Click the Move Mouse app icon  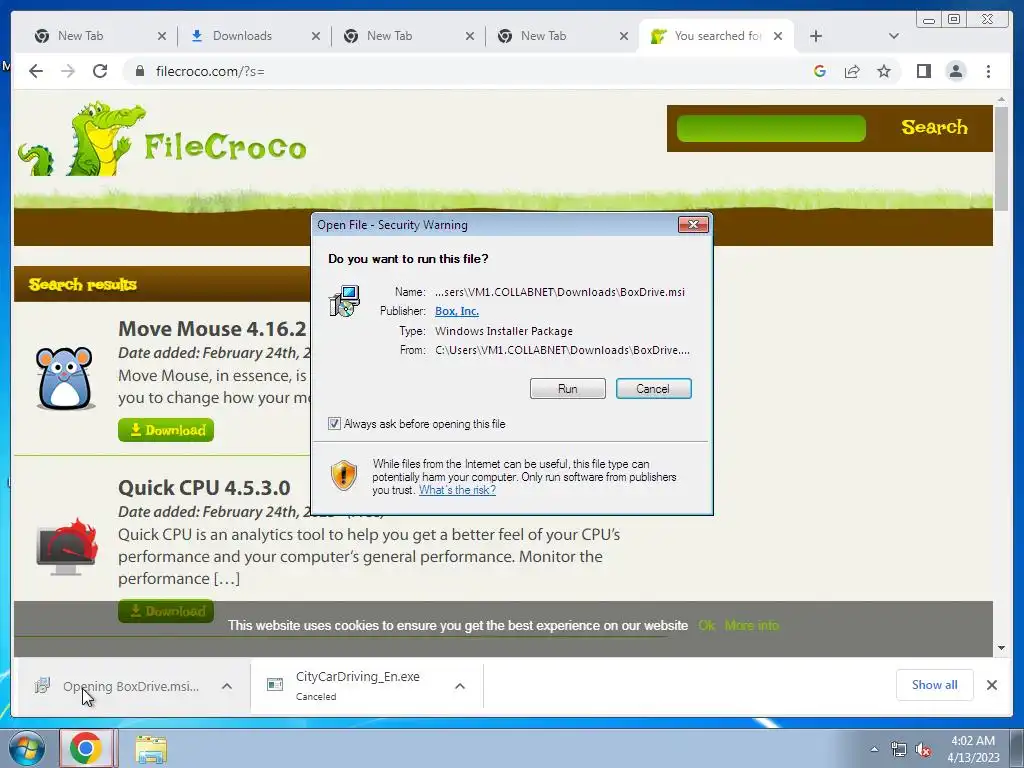click(x=64, y=379)
